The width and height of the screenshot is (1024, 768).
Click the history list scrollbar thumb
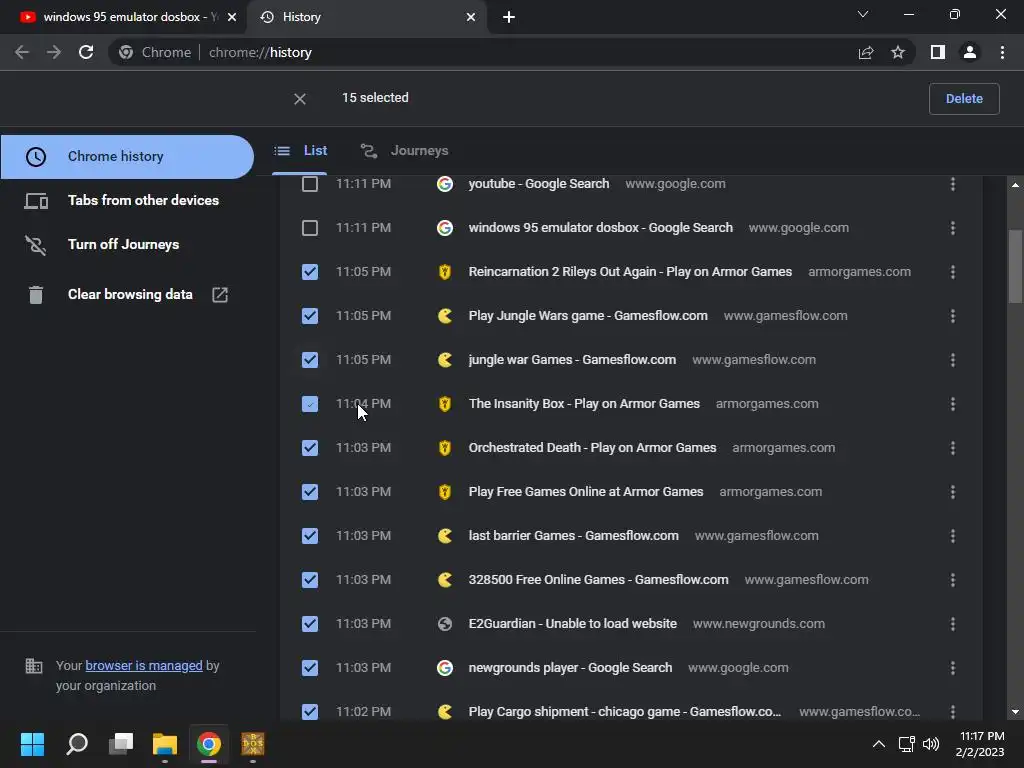click(1015, 266)
